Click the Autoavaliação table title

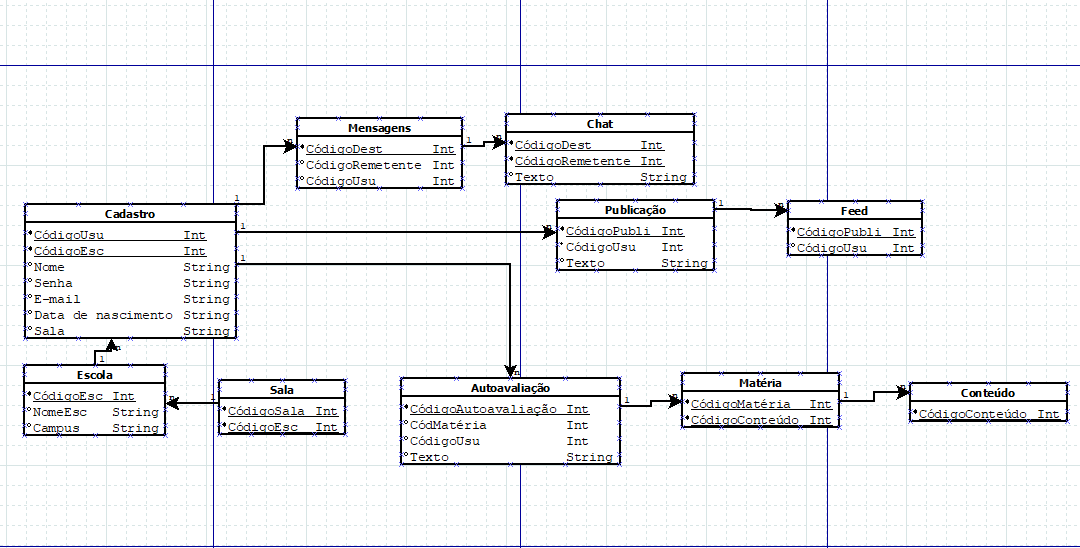[510, 387]
